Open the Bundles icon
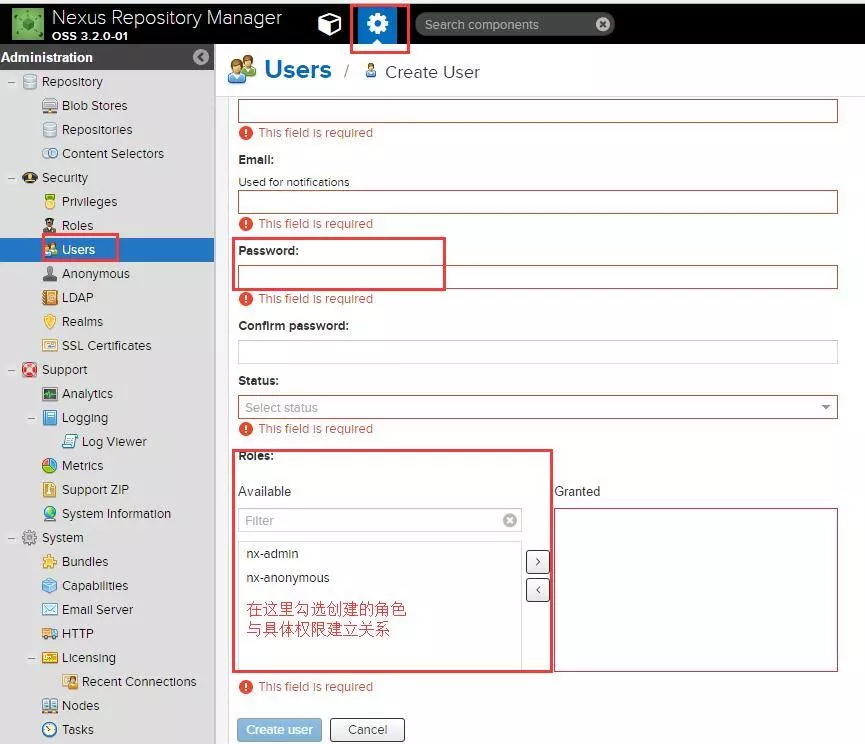865x744 pixels. tap(50, 561)
